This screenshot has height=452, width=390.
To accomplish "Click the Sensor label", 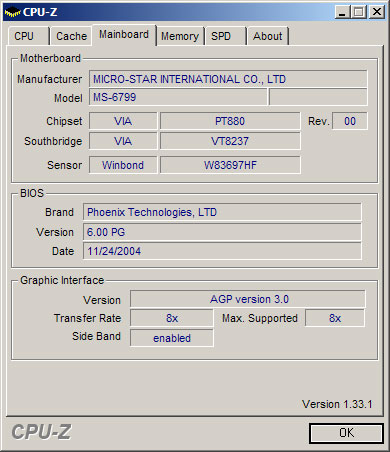I will click(x=64, y=165).
